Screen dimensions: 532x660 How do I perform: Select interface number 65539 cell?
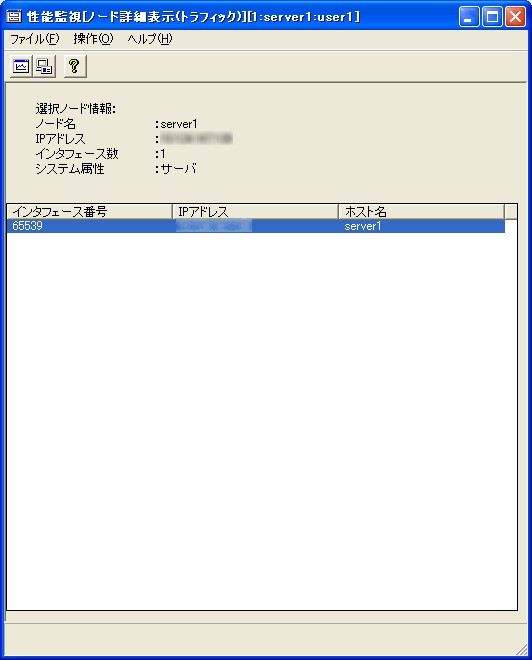pos(27,226)
